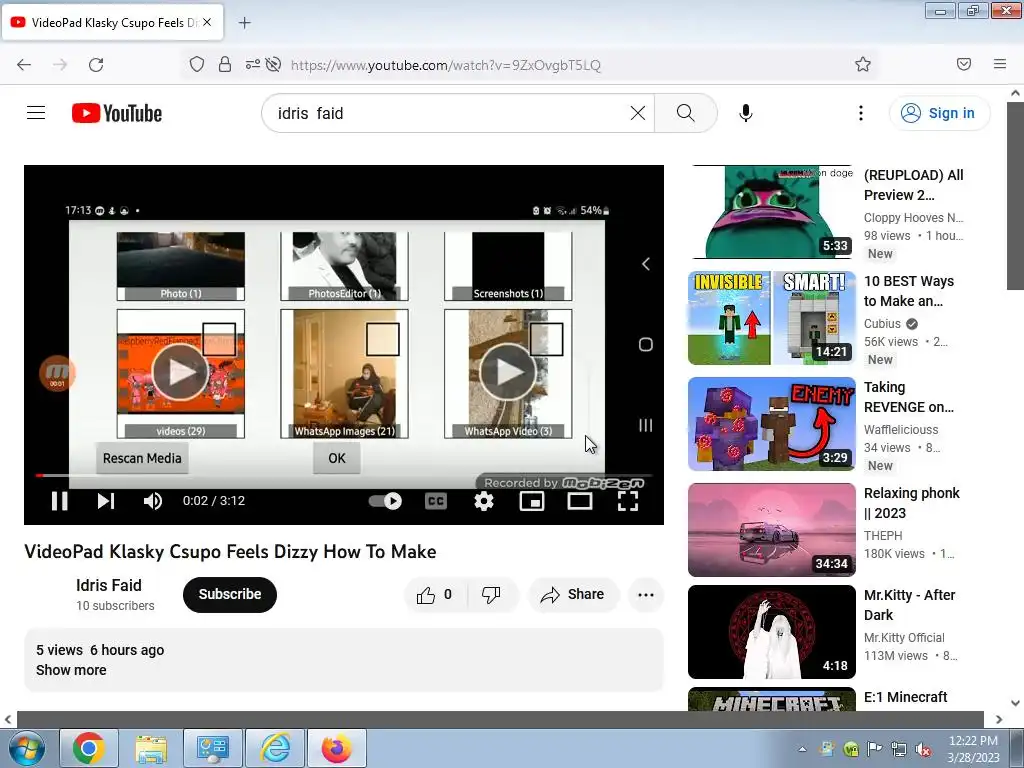Pause the video

click(x=59, y=501)
